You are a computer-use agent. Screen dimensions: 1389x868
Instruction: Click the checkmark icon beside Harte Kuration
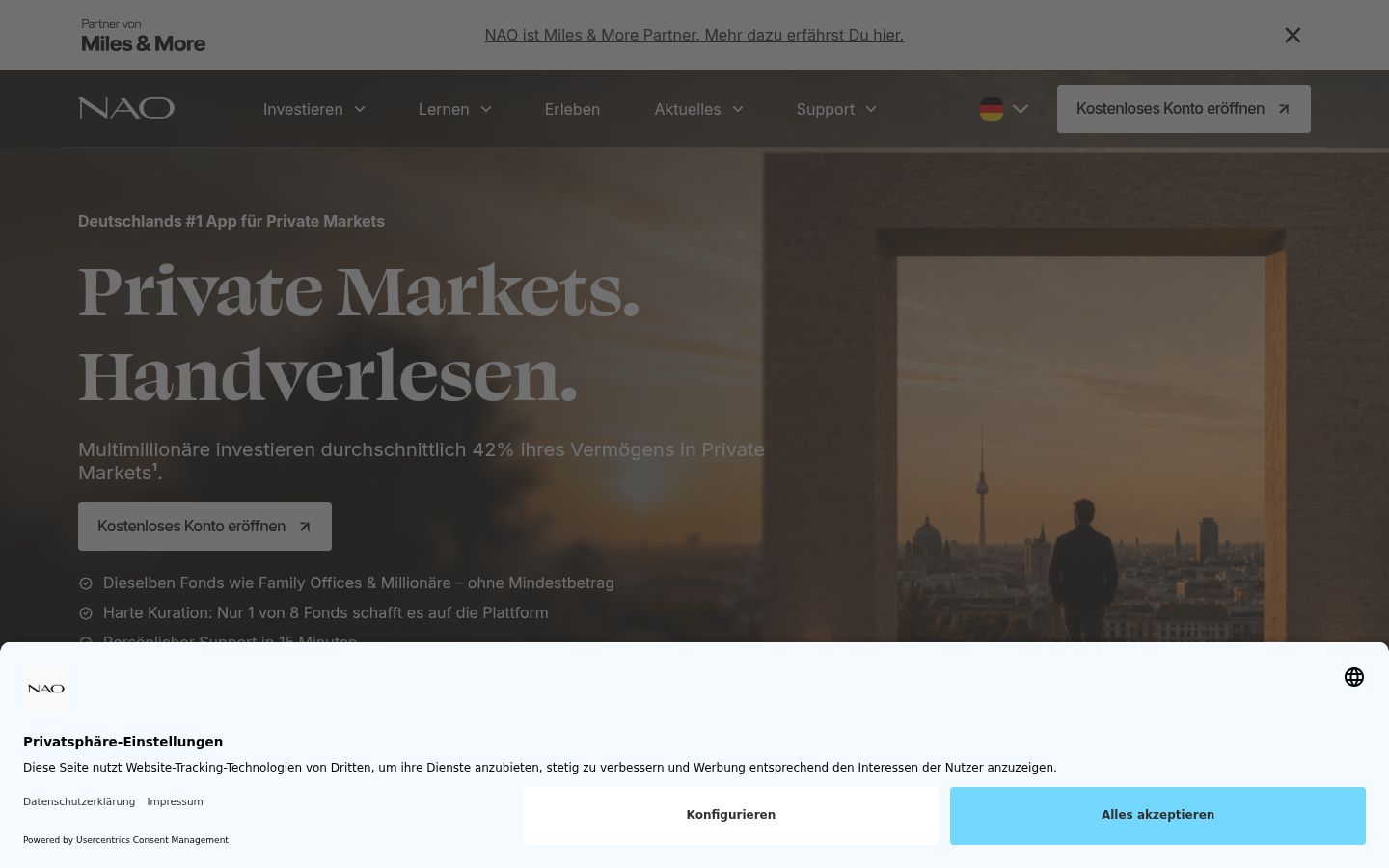pyautogui.click(x=86, y=613)
